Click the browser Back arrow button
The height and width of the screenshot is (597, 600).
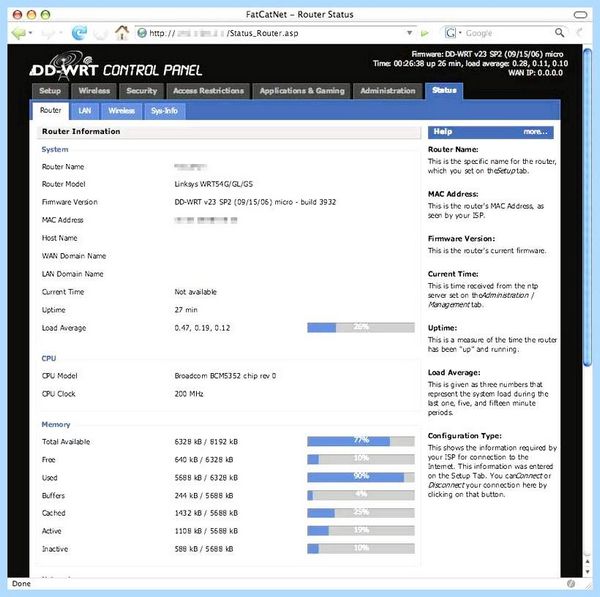pos(18,33)
